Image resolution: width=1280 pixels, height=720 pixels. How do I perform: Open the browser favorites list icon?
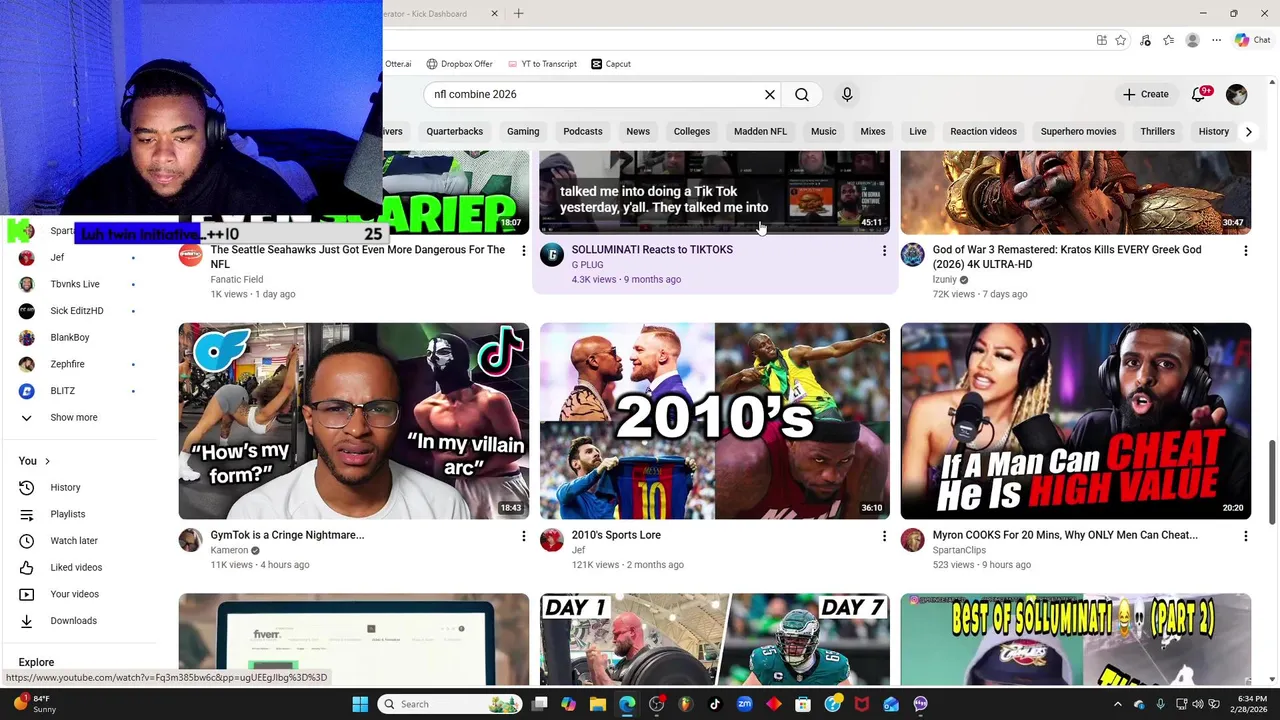click(1169, 40)
